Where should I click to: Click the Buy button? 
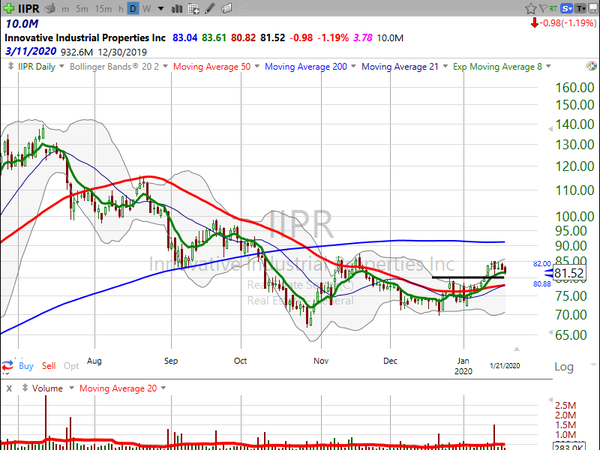click(x=26, y=366)
